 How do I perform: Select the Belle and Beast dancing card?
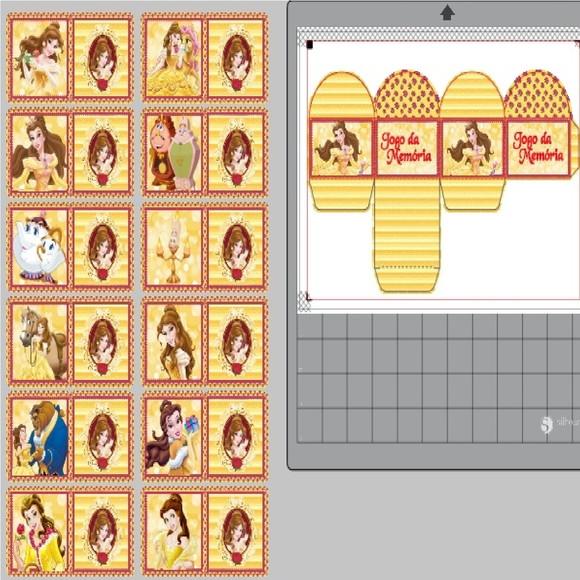click(x=39, y=436)
